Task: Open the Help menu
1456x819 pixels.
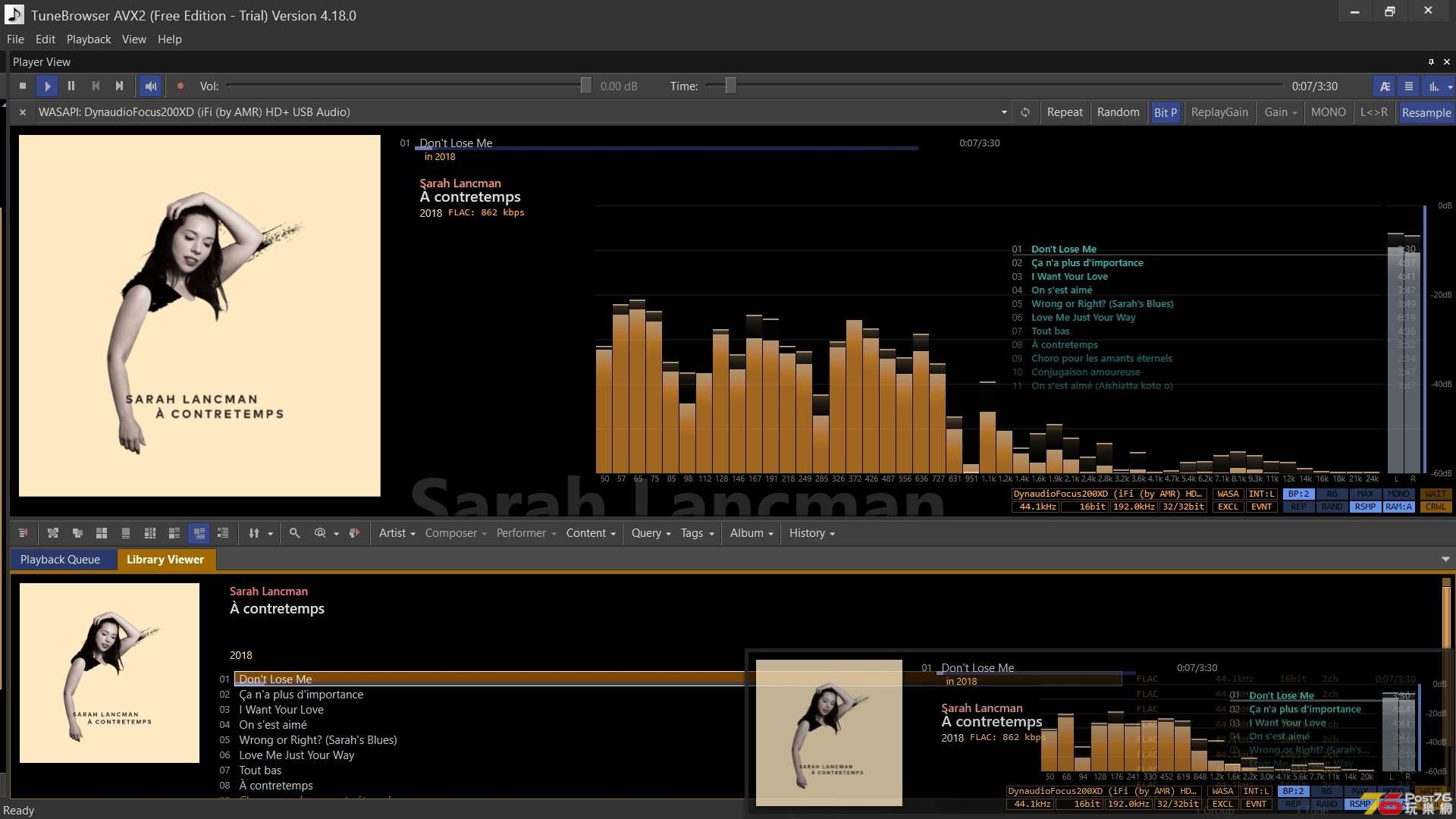Action: tap(170, 39)
